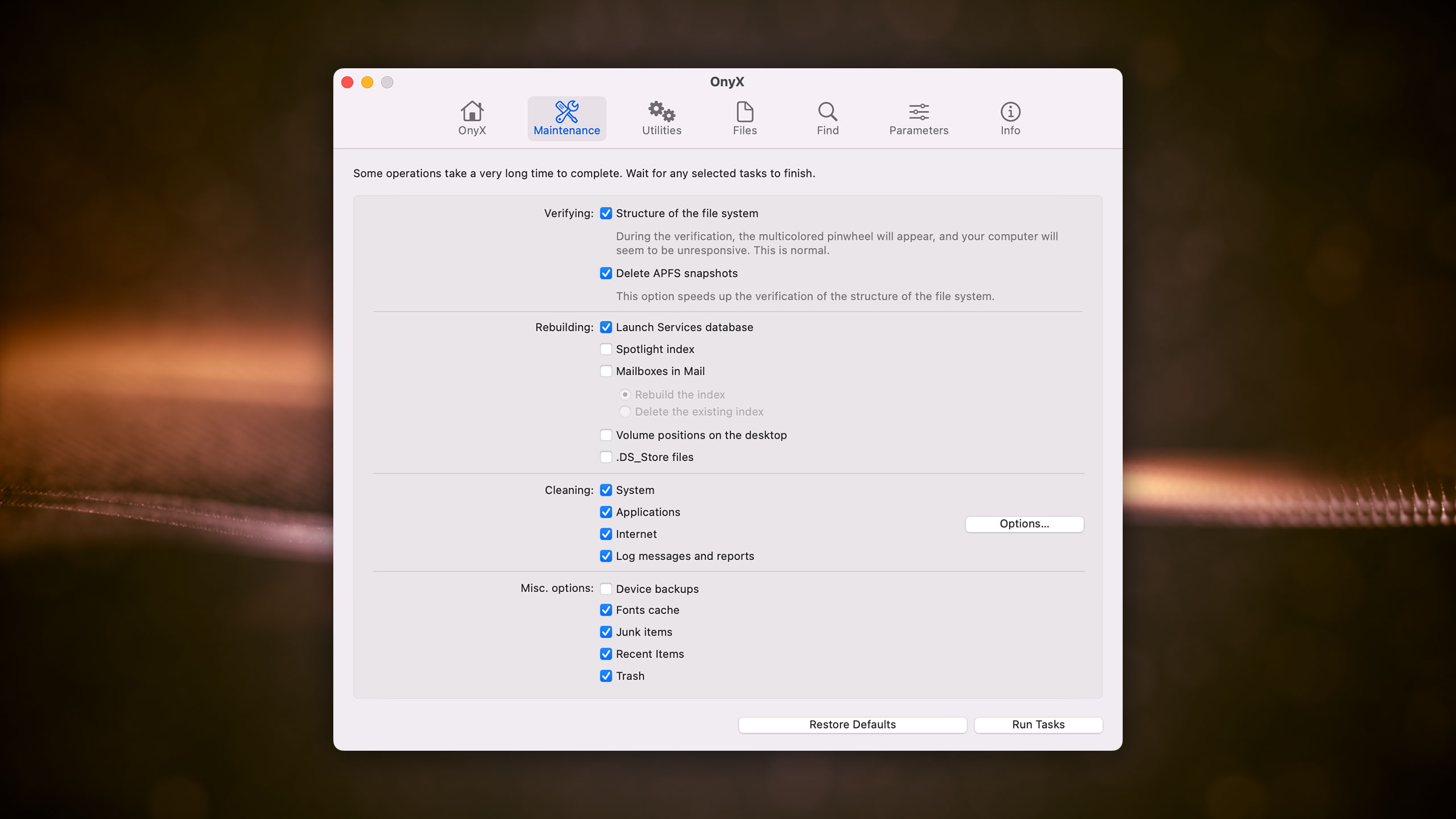Close the OnyX window
This screenshot has width=1456, height=819.
[x=348, y=82]
